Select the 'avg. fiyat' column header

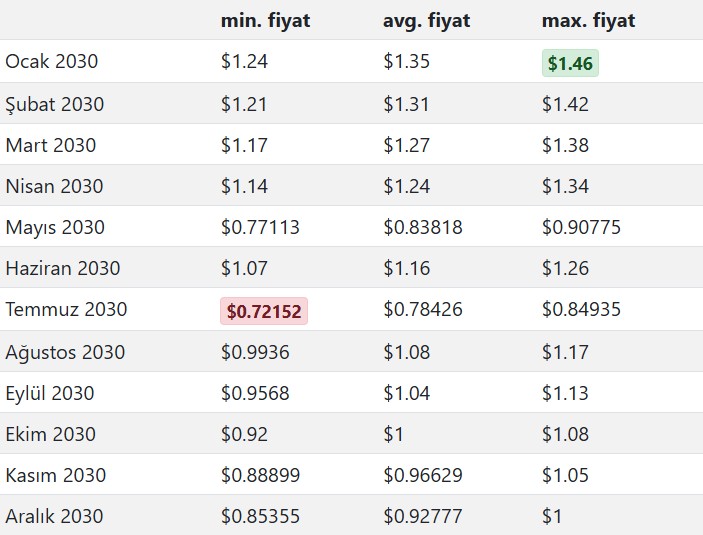426,20
